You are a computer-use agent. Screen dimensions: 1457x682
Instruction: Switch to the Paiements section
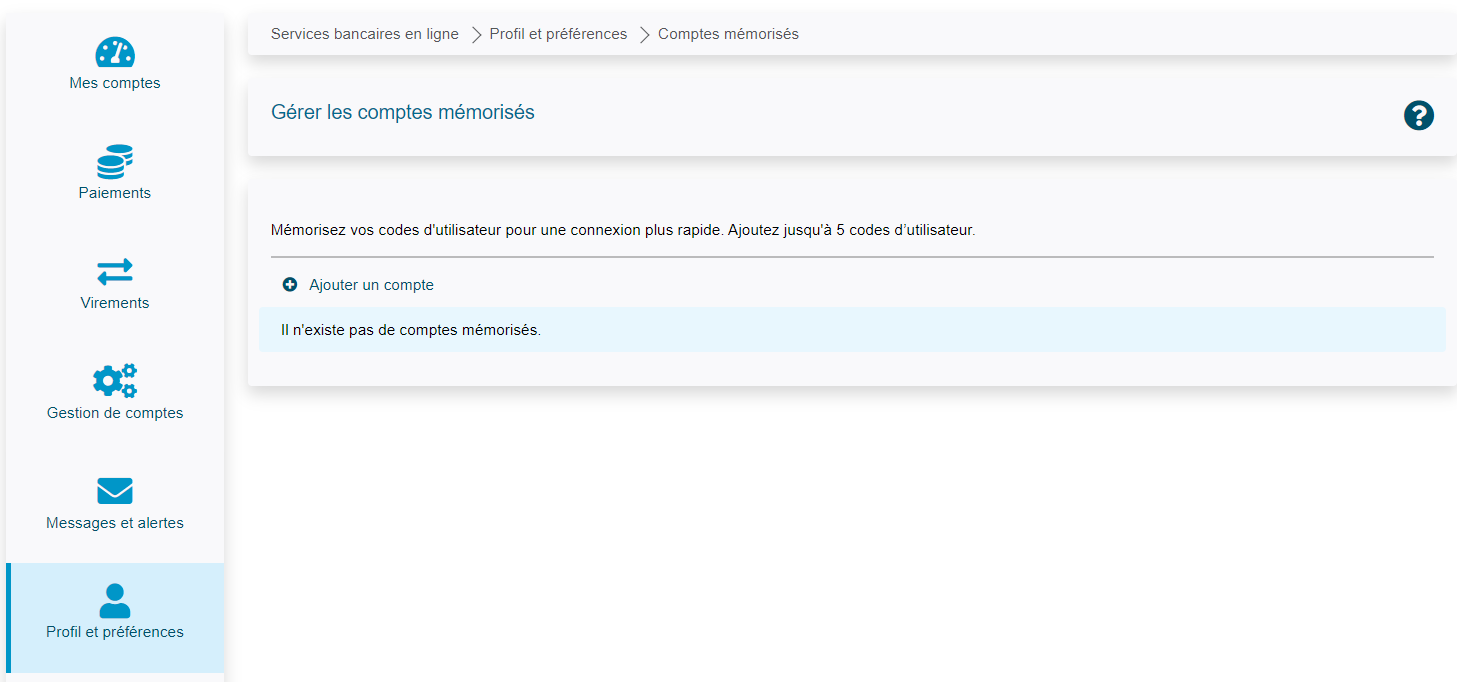[114, 192]
